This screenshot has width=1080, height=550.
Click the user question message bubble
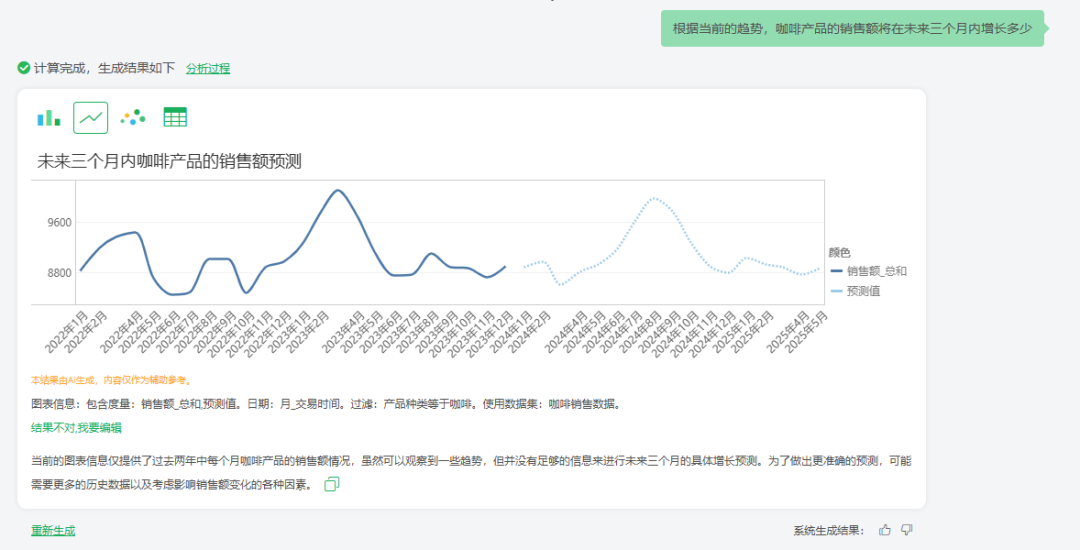(x=852, y=28)
